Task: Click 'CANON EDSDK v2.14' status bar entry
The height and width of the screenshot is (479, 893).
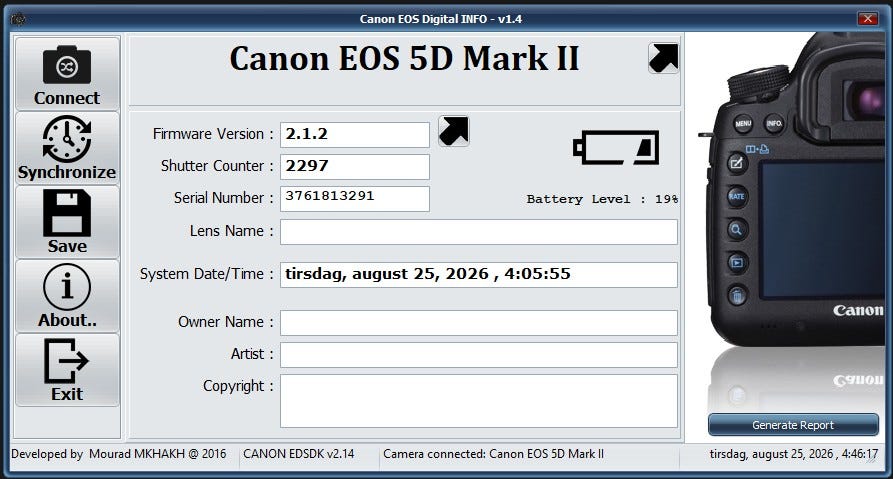Action: click(298, 454)
